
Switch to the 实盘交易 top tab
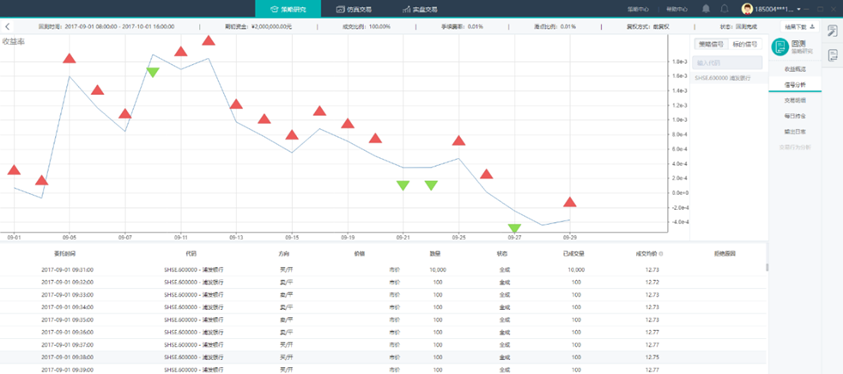point(419,9)
